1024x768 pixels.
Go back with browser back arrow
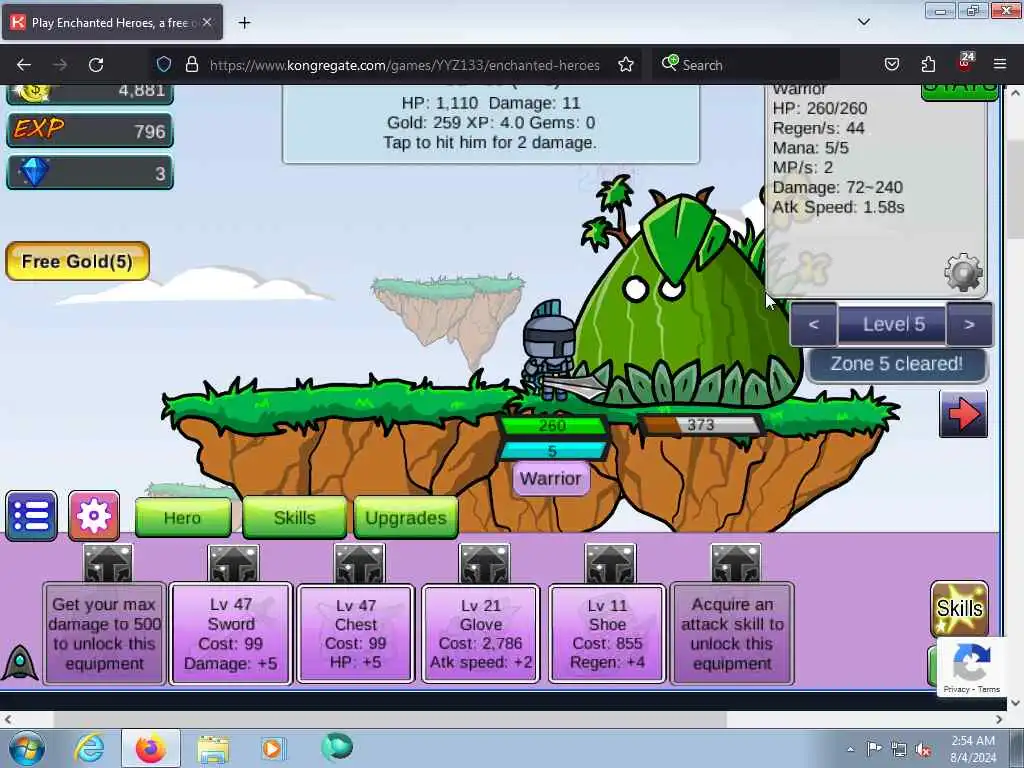click(x=24, y=65)
